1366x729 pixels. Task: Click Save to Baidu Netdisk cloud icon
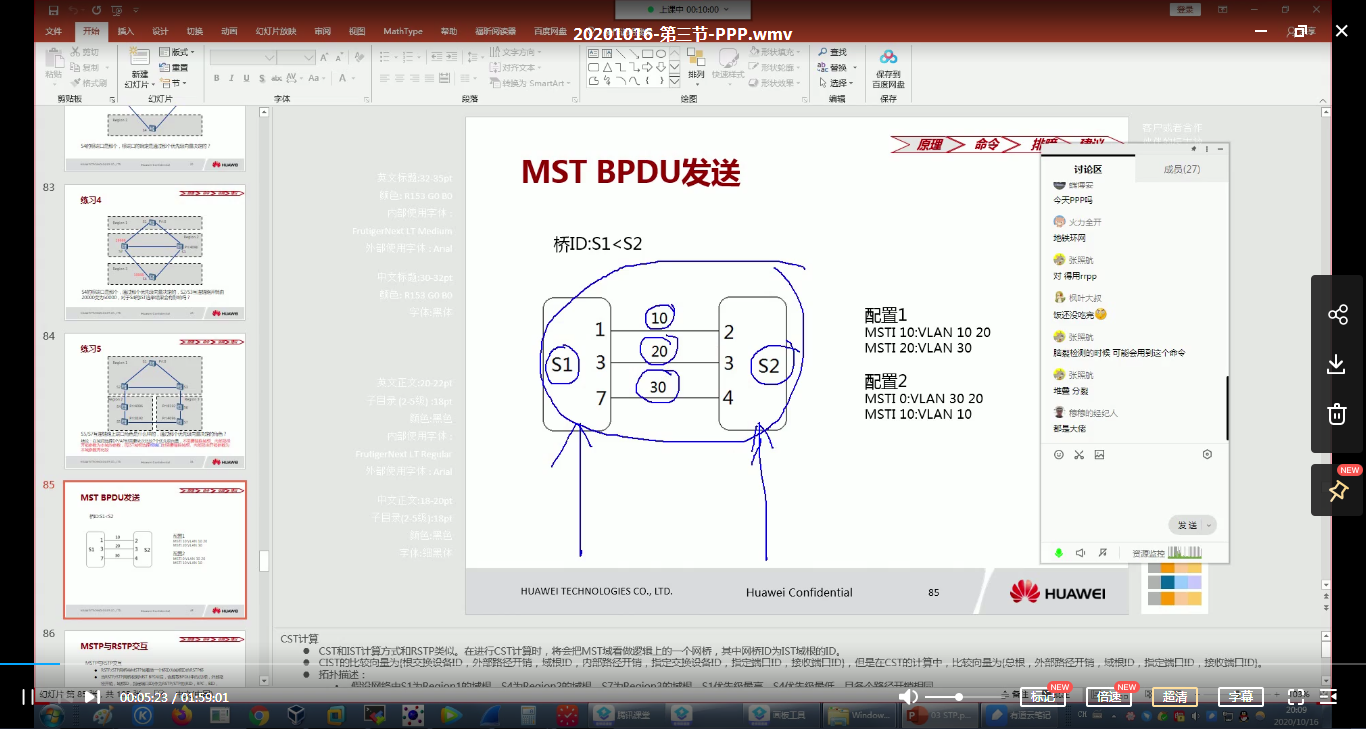click(888, 58)
